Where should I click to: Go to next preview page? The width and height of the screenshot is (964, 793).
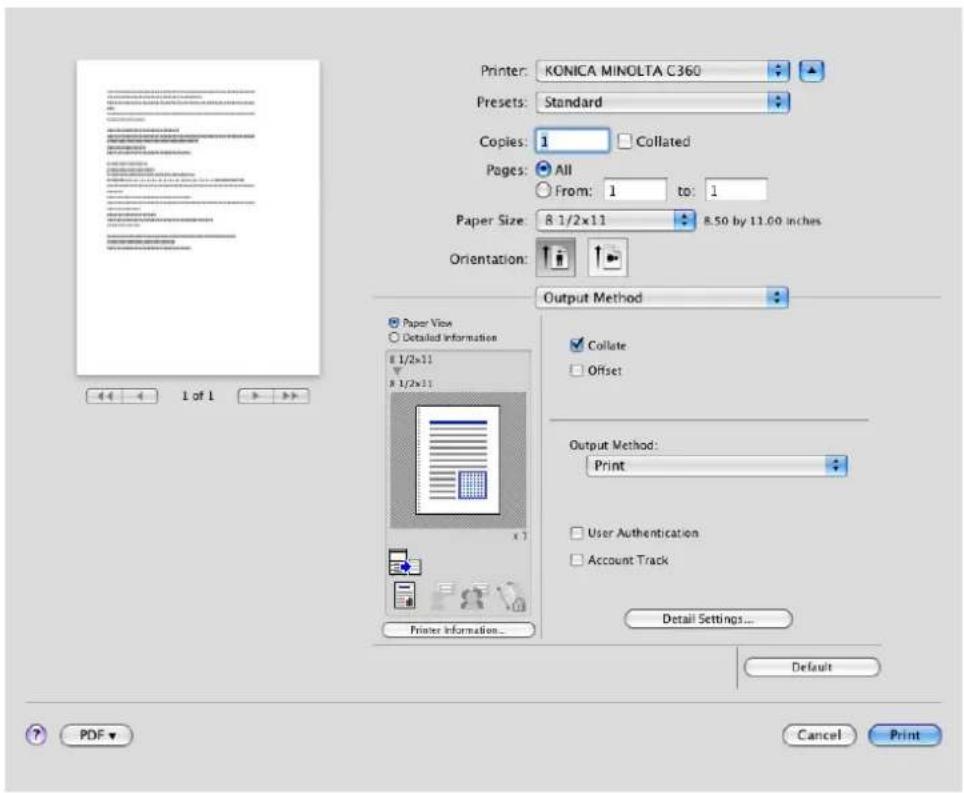(256, 396)
